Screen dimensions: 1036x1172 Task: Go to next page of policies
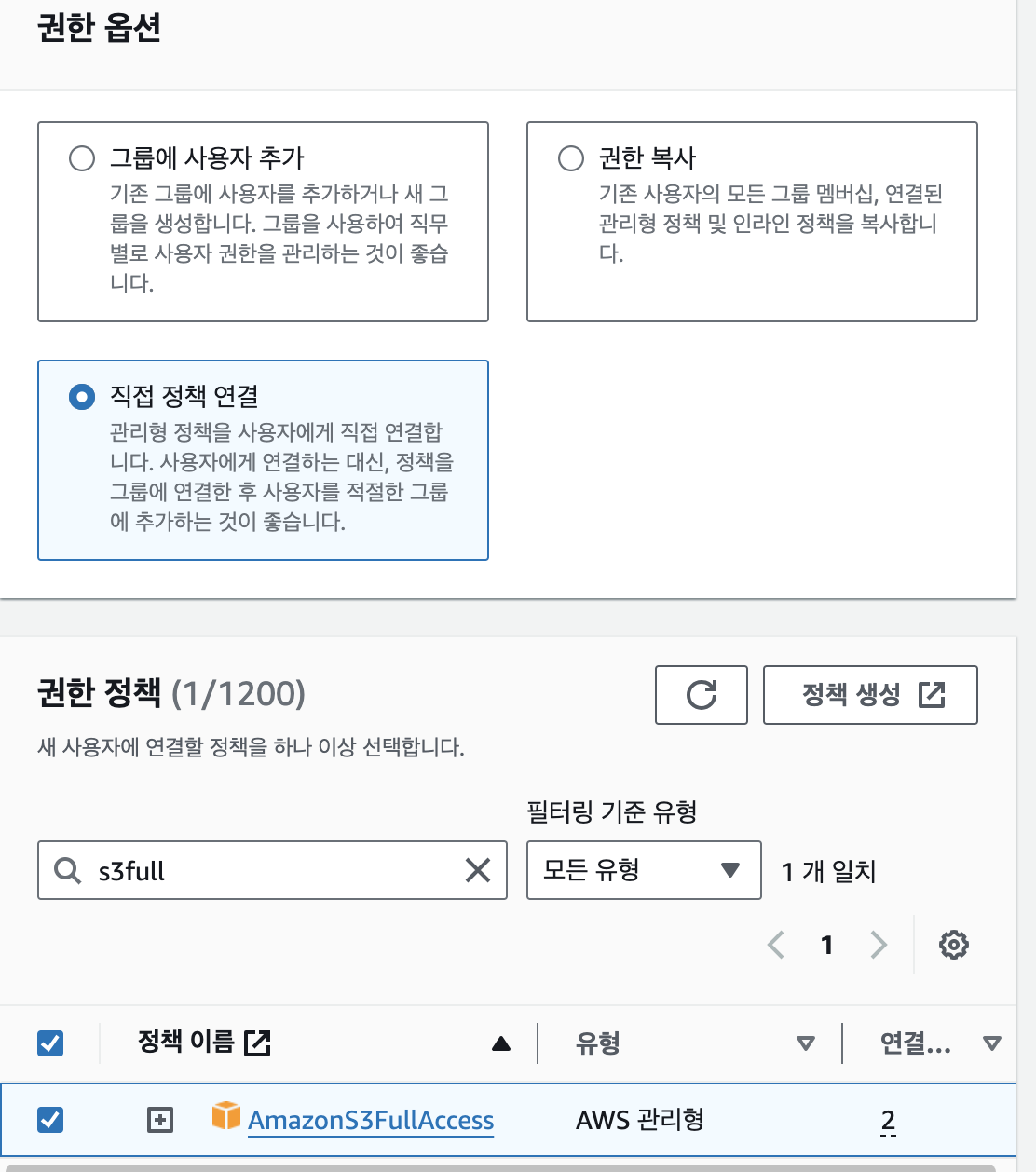pos(878,945)
